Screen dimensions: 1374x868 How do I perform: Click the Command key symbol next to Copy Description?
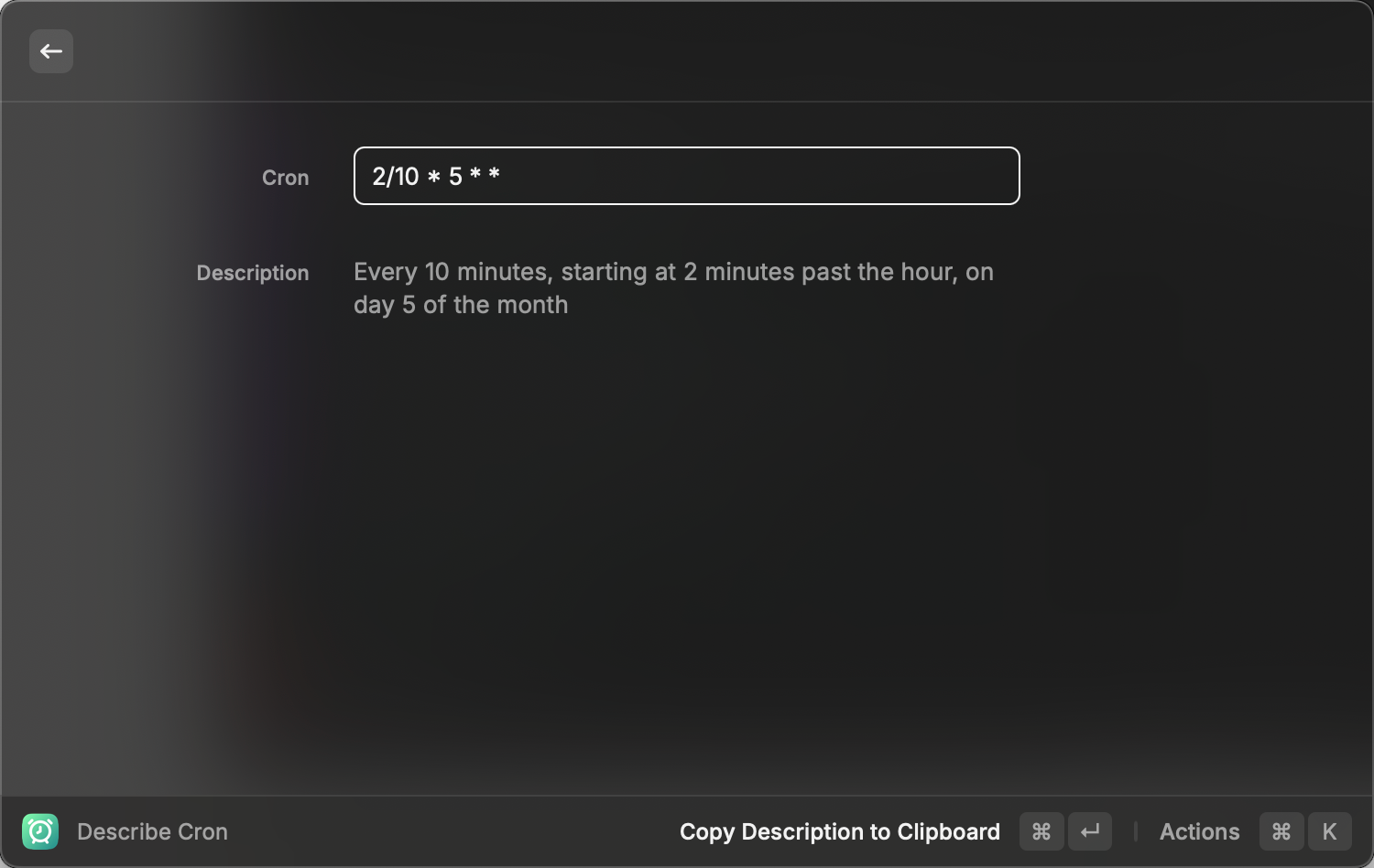click(x=1041, y=831)
